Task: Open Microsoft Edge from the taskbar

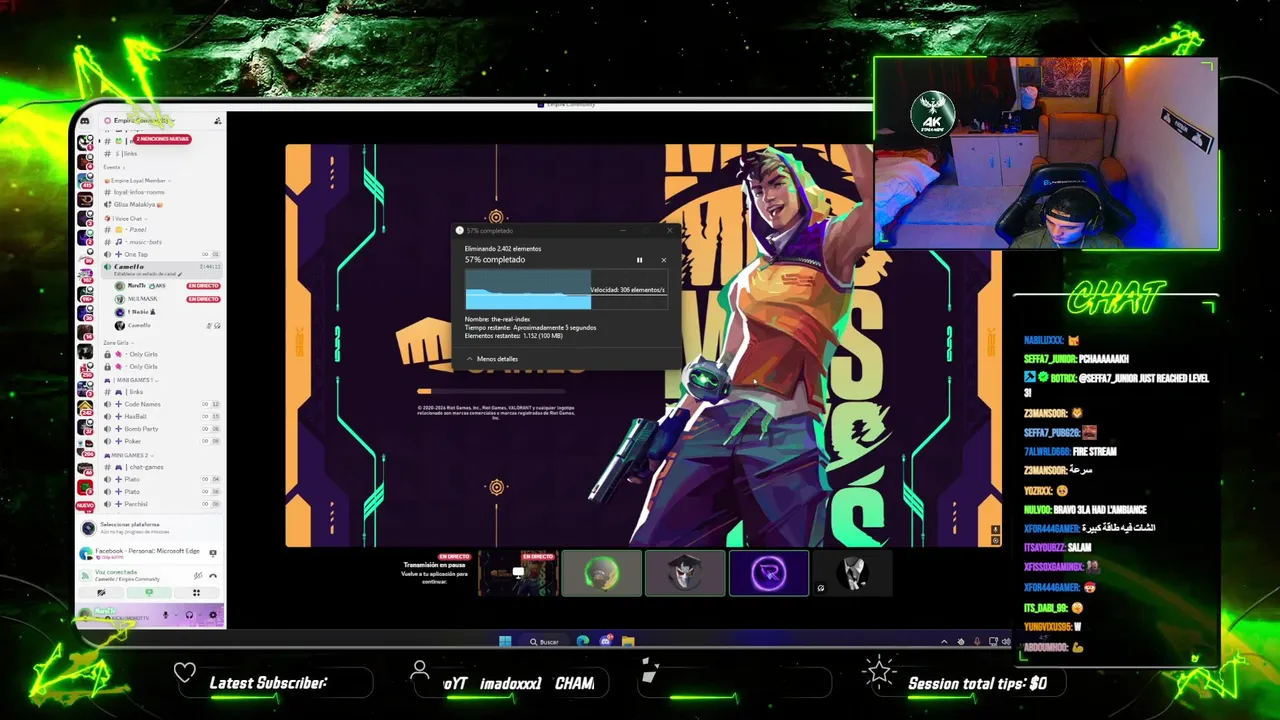Action: [582, 641]
